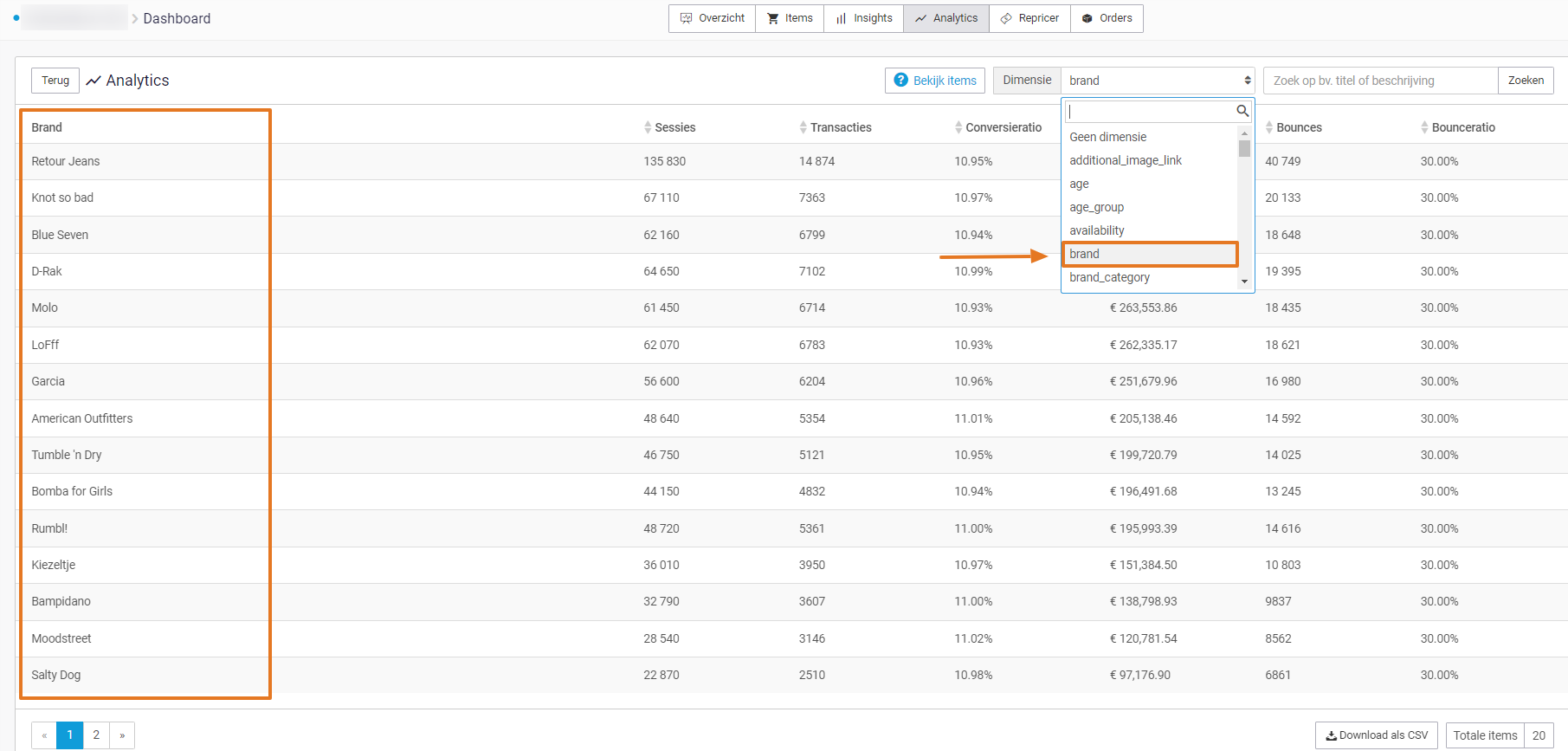Select brand_category dimension option

point(1150,277)
